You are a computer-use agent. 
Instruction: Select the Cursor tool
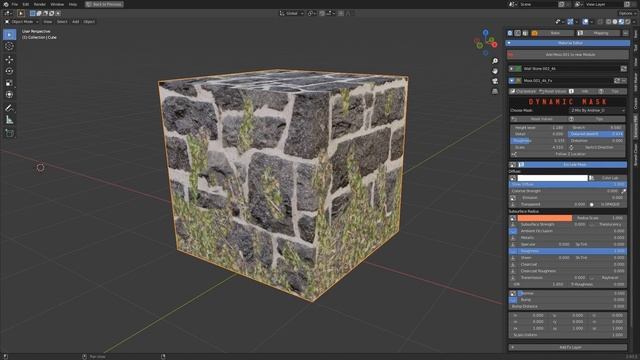pyautogui.click(x=9, y=47)
